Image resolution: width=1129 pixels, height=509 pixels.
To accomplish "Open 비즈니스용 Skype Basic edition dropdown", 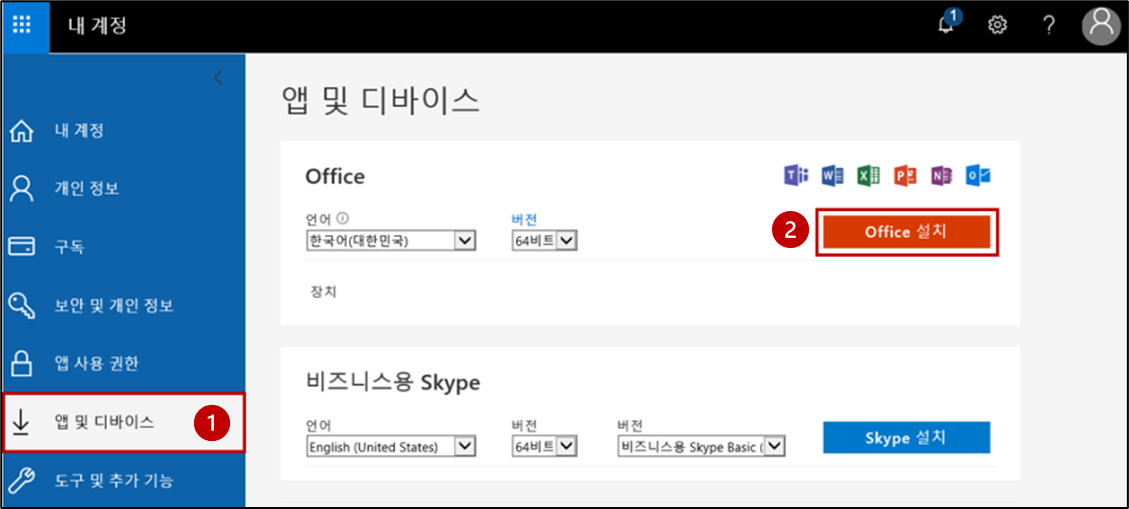I will point(701,447).
